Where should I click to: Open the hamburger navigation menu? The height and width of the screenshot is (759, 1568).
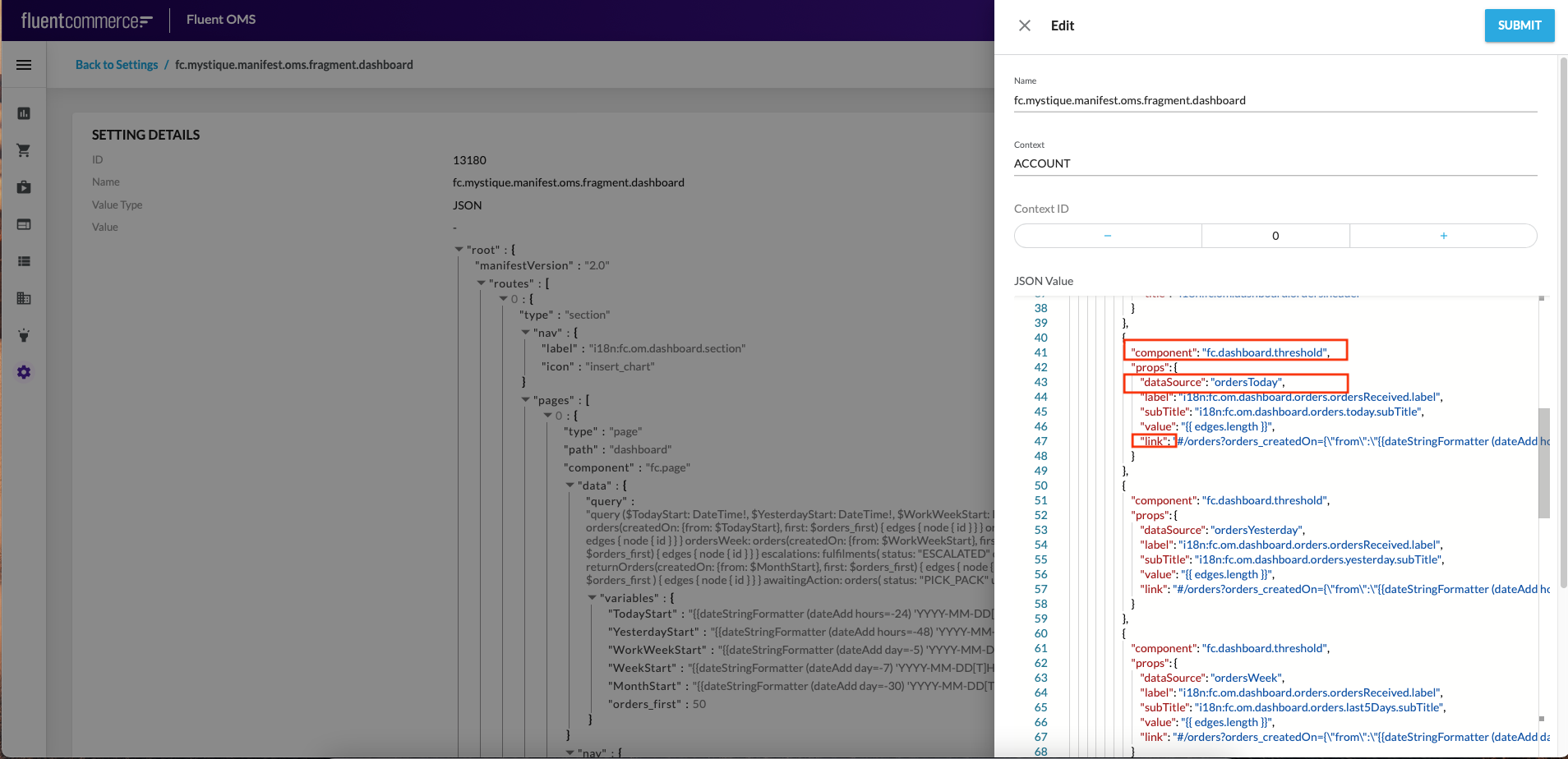click(24, 65)
